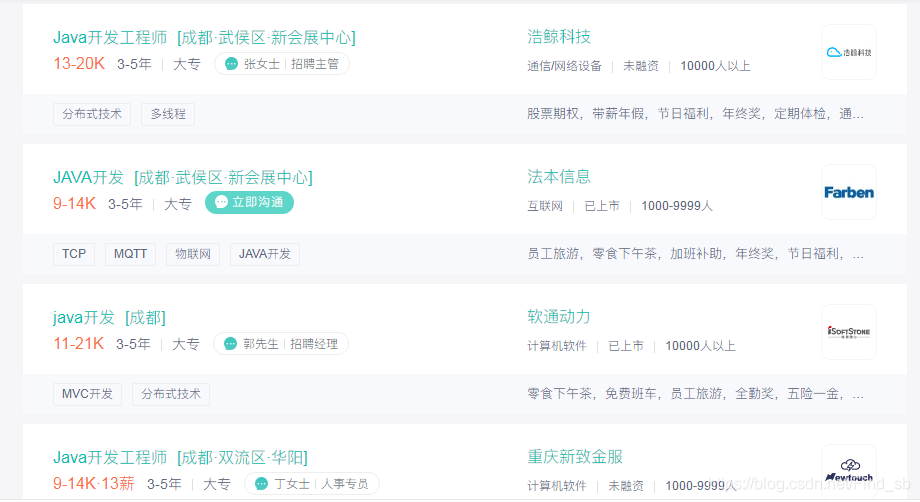Click the Newtouch company logo
The image size is (920, 502).
click(849, 468)
